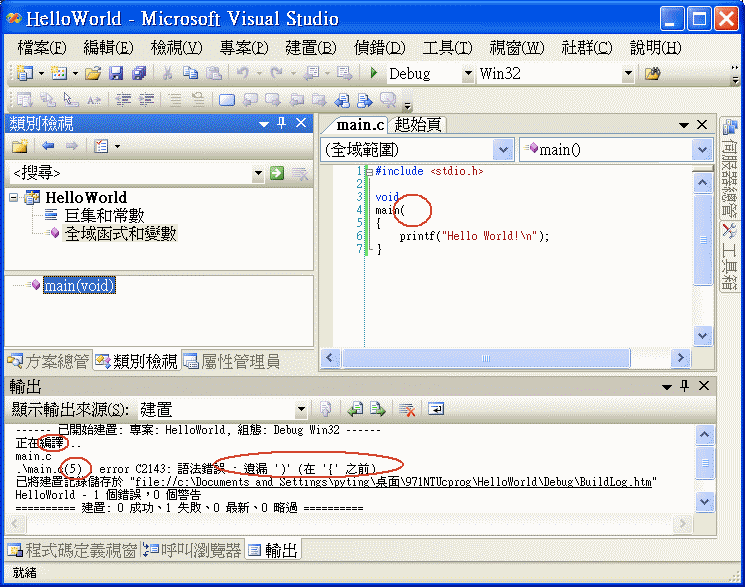The image size is (745, 587).
Task: Open the 工具箱 side tab
Action: 729,258
